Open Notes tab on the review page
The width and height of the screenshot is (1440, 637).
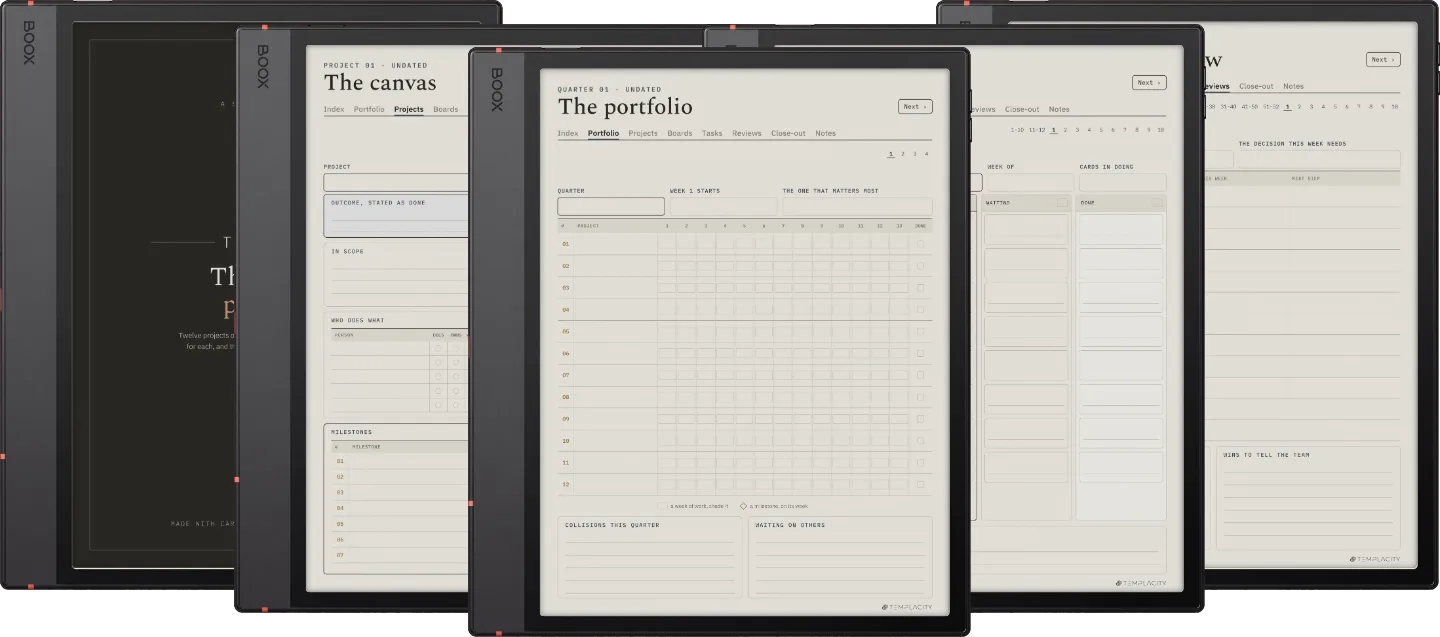pyautogui.click(x=1293, y=86)
